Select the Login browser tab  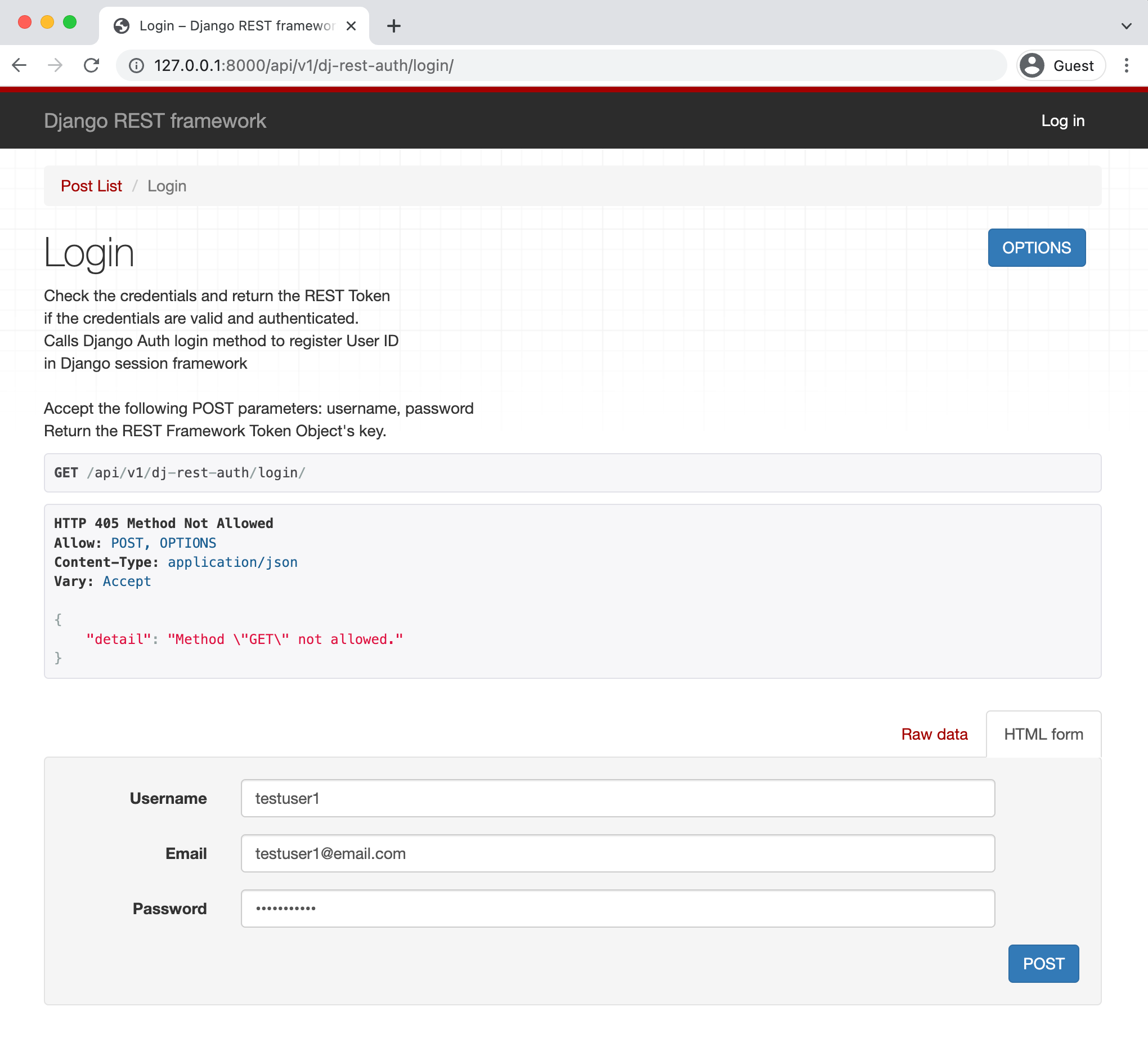(x=234, y=26)
